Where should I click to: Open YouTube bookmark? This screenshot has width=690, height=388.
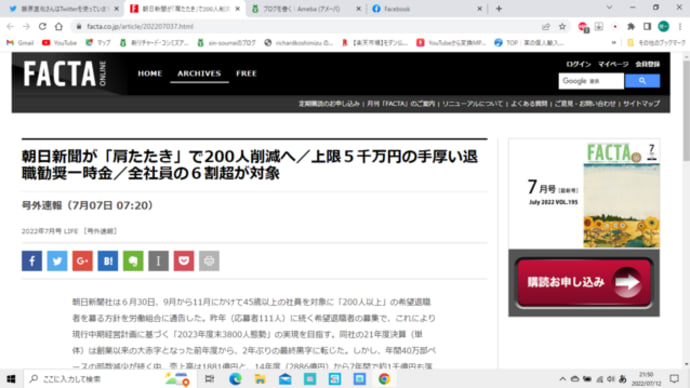pos(59,43)
